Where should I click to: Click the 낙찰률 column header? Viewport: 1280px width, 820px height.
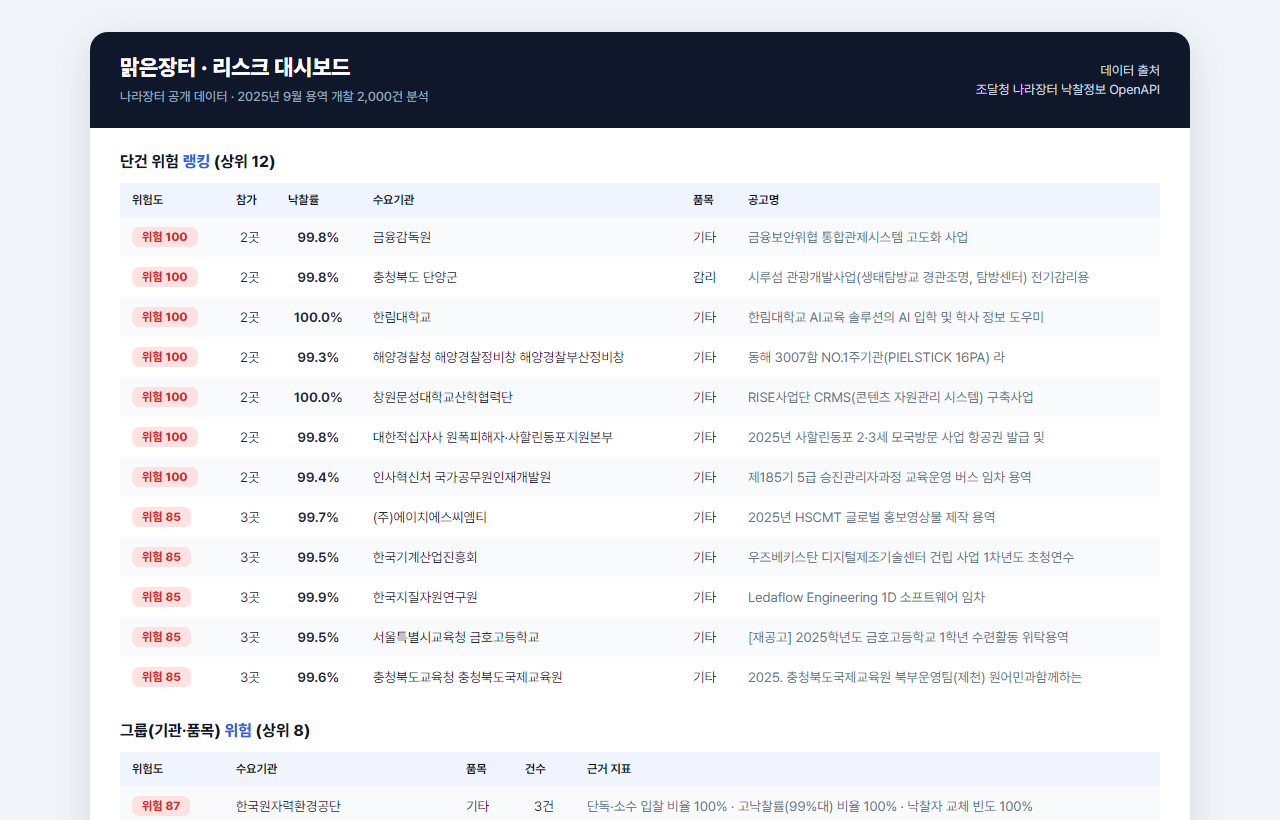[x=303, y=200]
